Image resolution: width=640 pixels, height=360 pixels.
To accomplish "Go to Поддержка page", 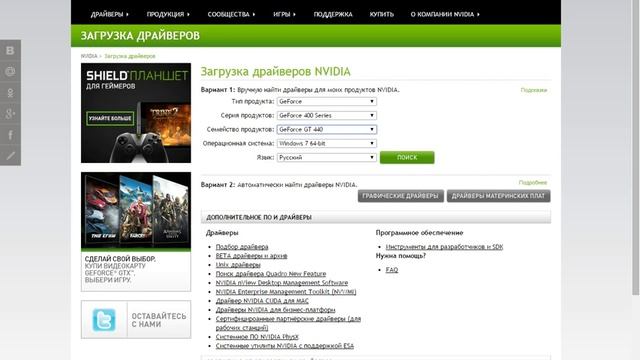I will [333, 14].
